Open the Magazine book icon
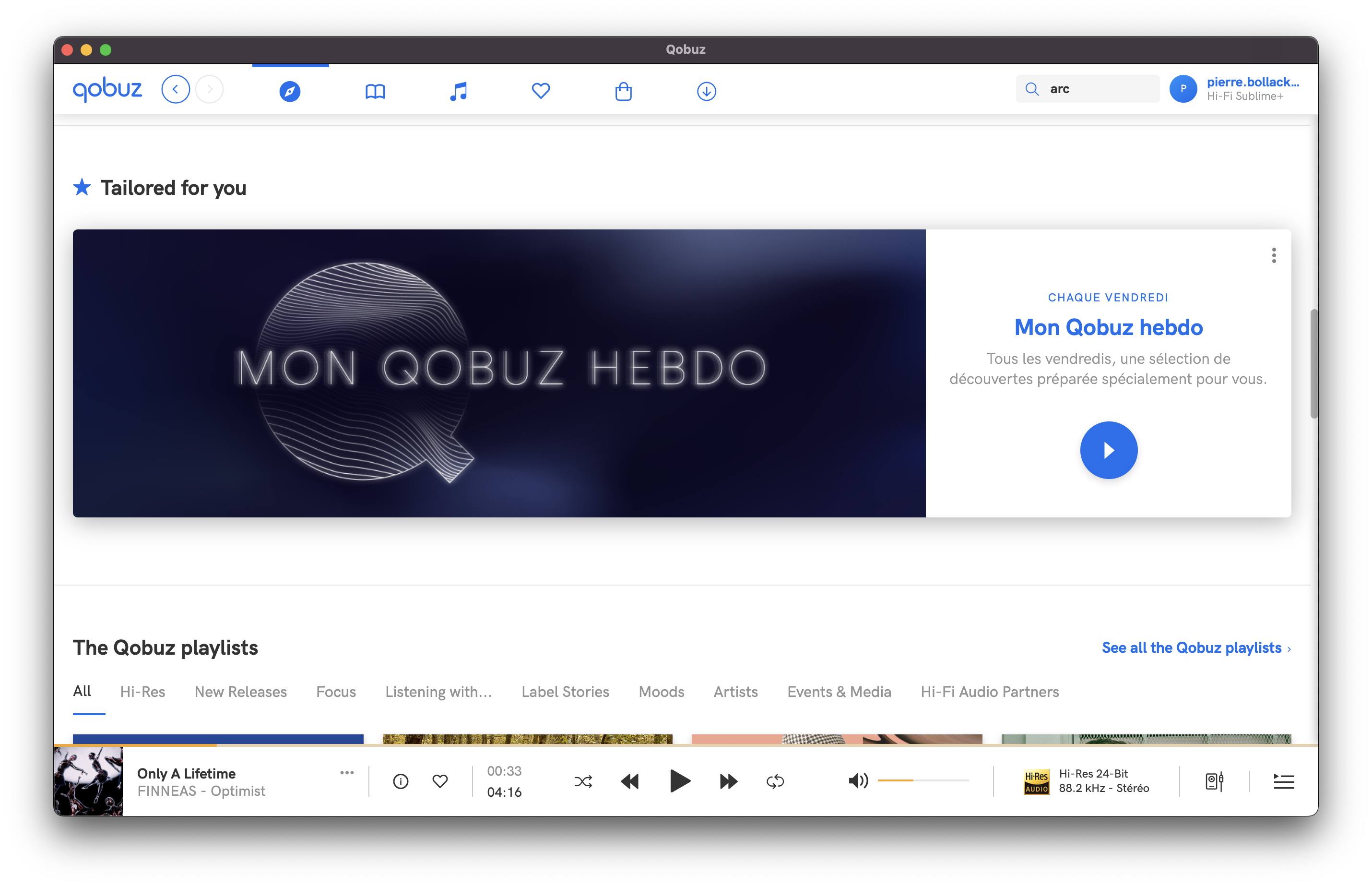 [x=375, y=91]
